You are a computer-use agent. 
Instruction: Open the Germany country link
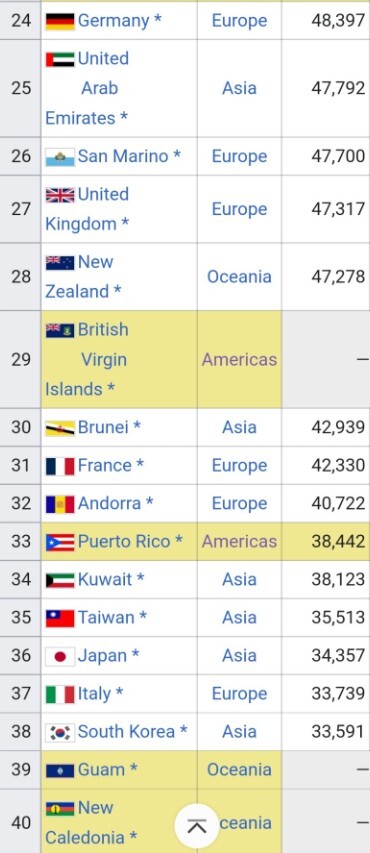113,21
